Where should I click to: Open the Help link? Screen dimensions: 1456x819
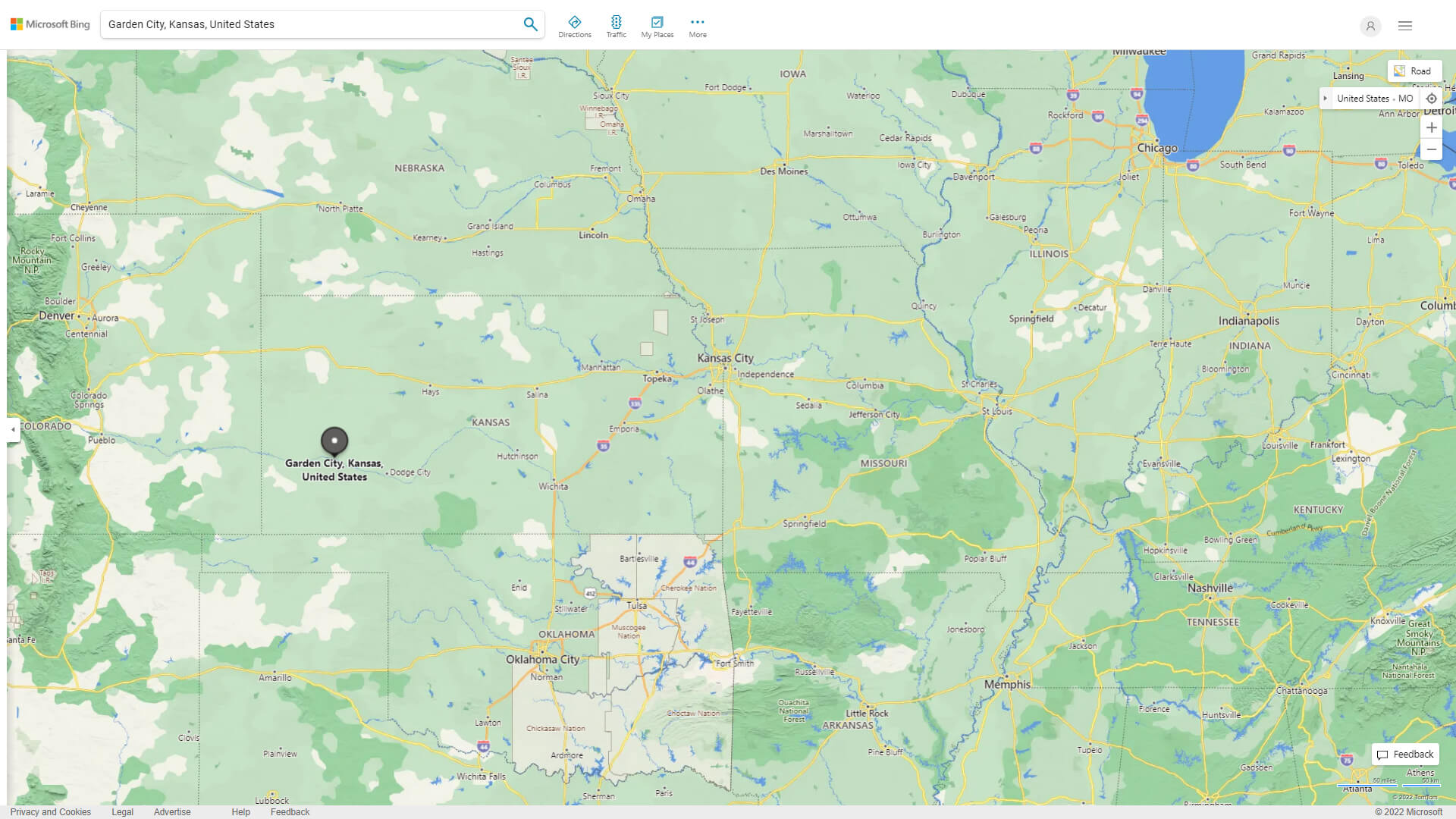pos(240,811)
